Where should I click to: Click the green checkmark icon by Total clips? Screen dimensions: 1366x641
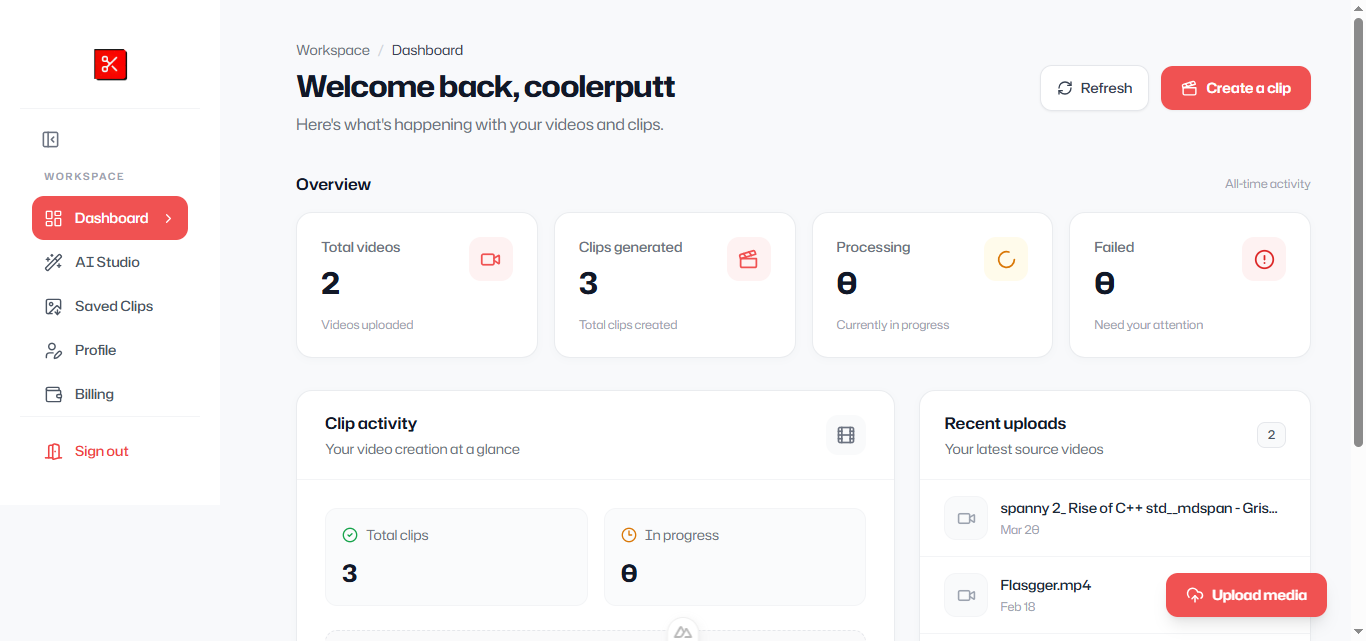point(350,535)
